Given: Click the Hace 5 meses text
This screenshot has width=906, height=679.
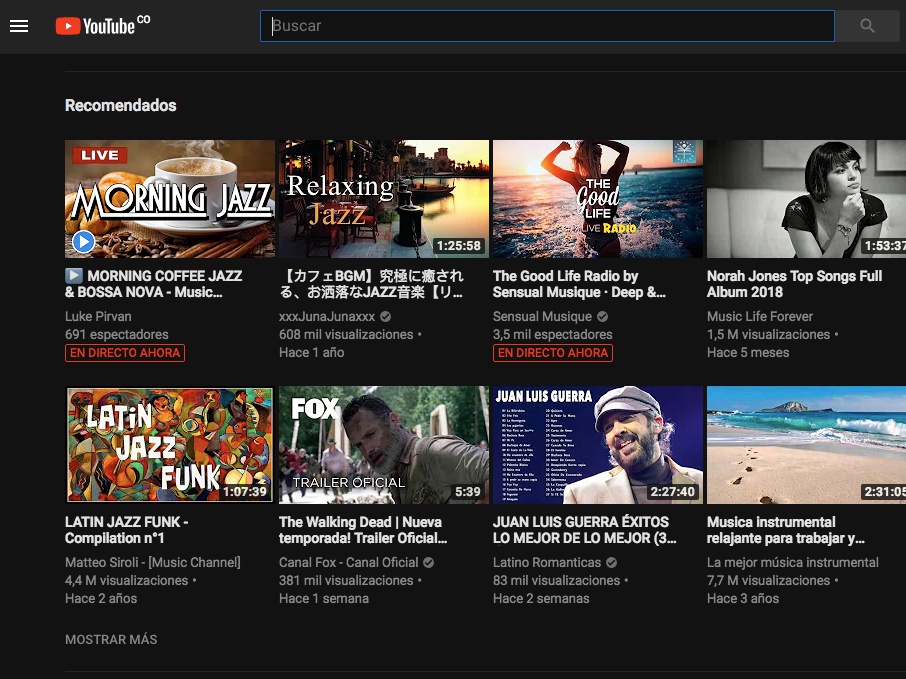Looking at the screenshot, I should pyautogui.click(x=748, y=353).
